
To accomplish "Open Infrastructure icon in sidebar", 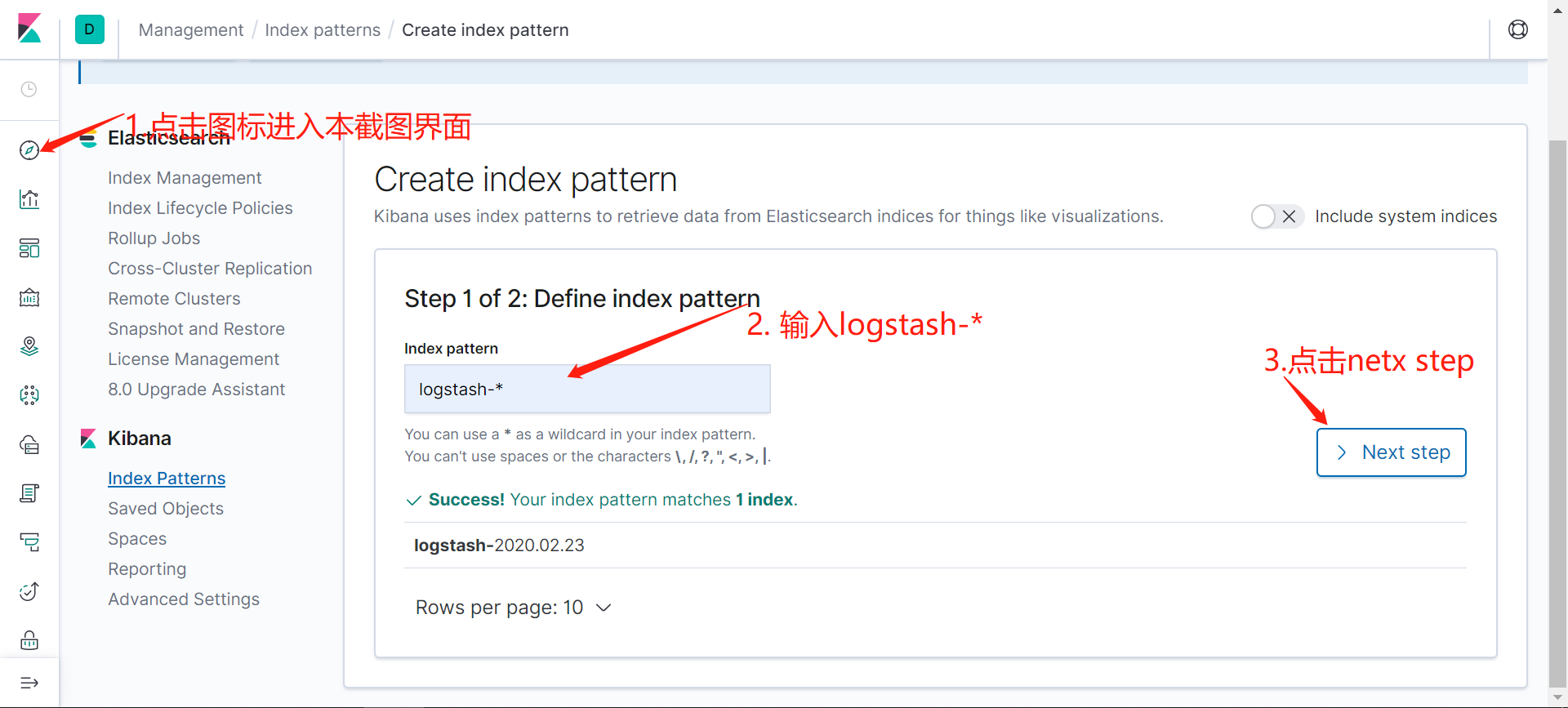I will (x=29, y=444).
